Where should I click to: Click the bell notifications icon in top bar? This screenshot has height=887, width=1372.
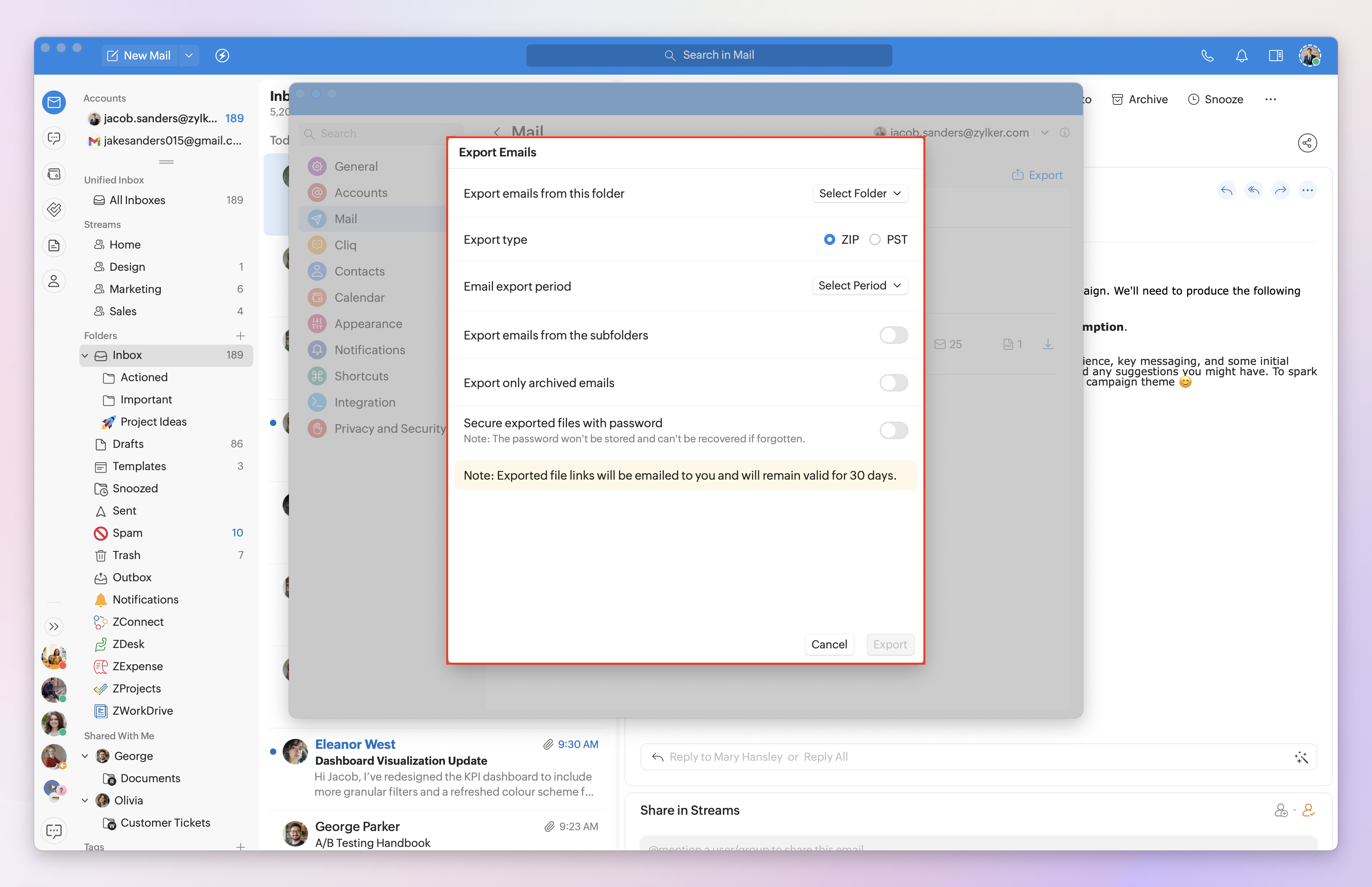click(1241, 55)
